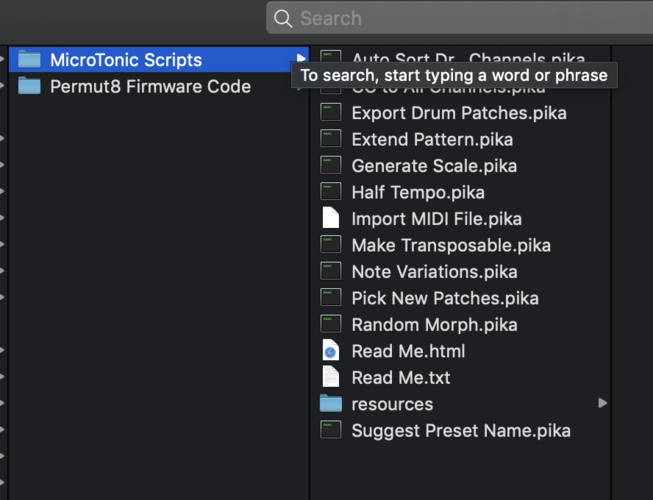Screen dimensions: 653x500
Task: Click the Safari icon for Read Me.html
Action: (331, 350)
